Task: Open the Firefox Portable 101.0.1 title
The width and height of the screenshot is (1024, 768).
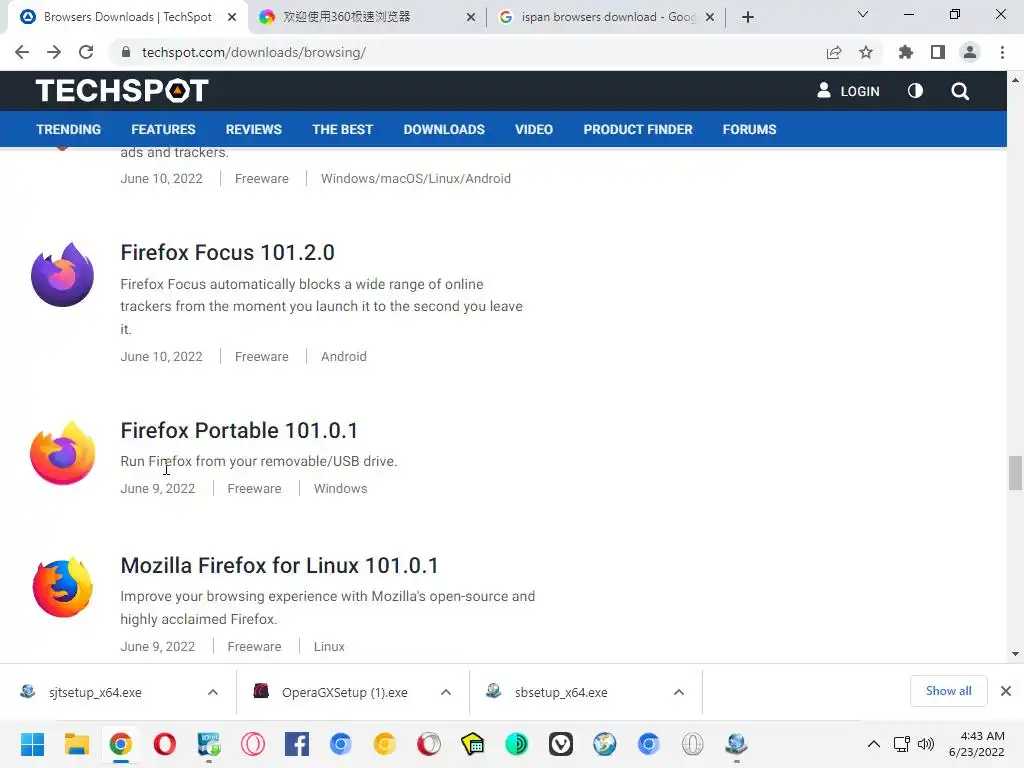Action: point(239,431)
